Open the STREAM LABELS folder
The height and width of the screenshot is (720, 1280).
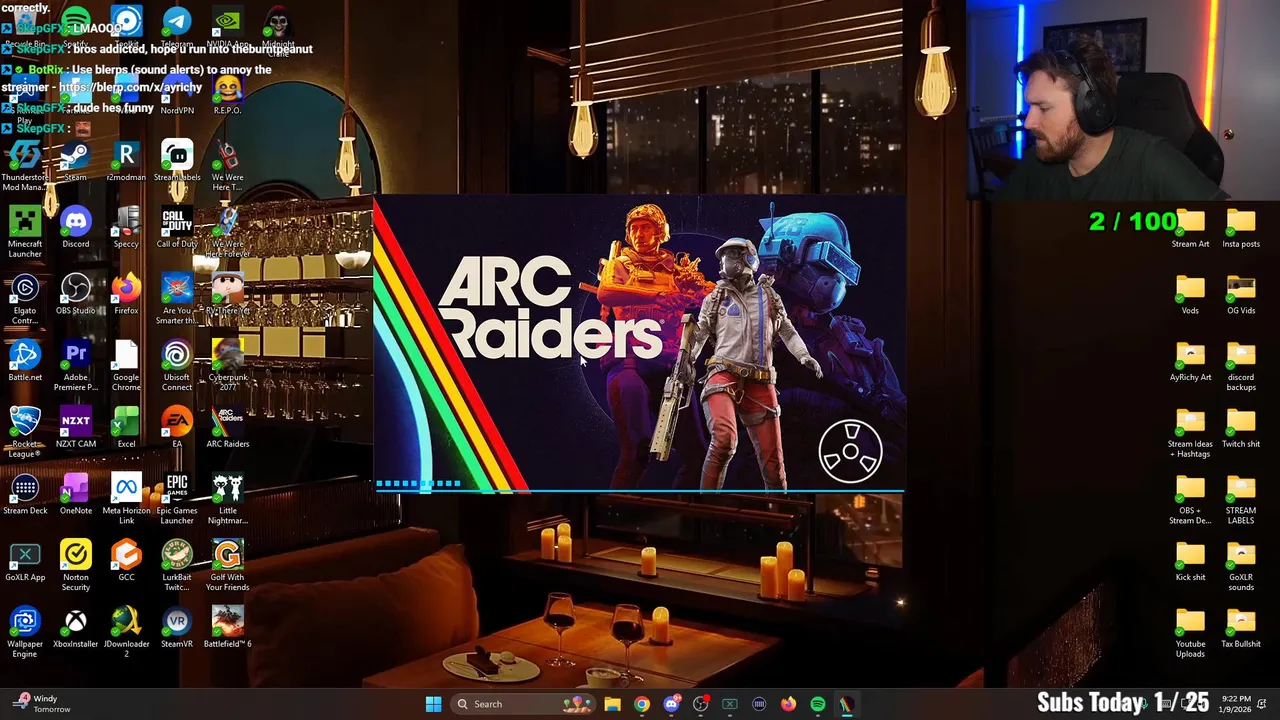[1241, 498]
